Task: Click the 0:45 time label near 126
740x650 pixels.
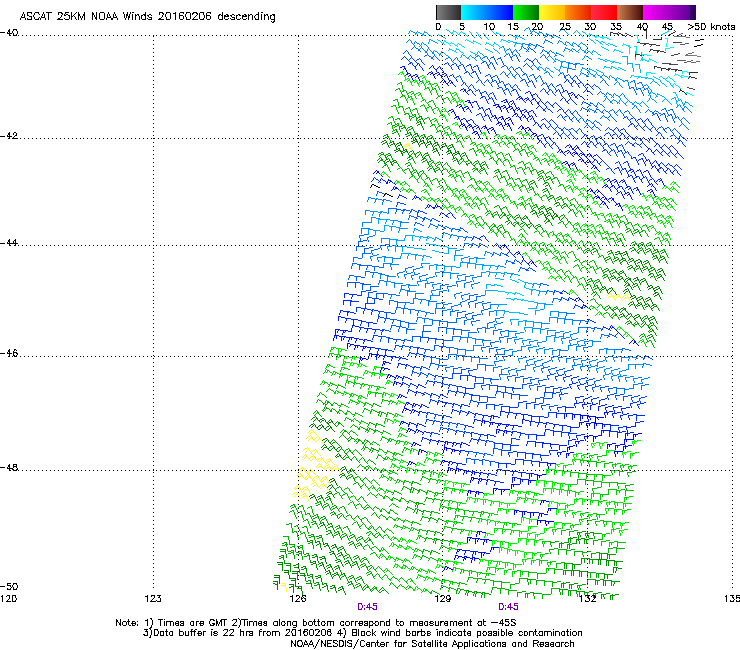Action: pos(367,607)
